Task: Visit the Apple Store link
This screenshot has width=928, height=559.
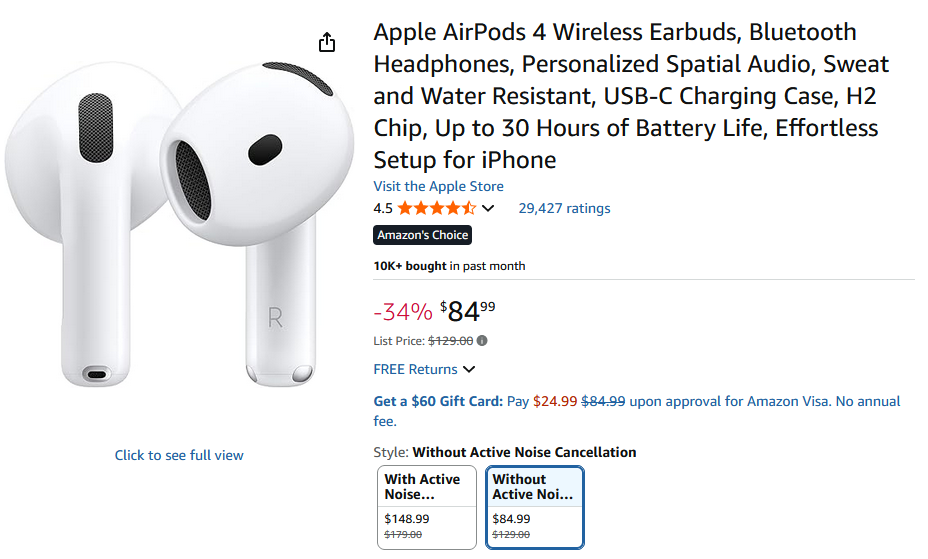Action: 438,187
